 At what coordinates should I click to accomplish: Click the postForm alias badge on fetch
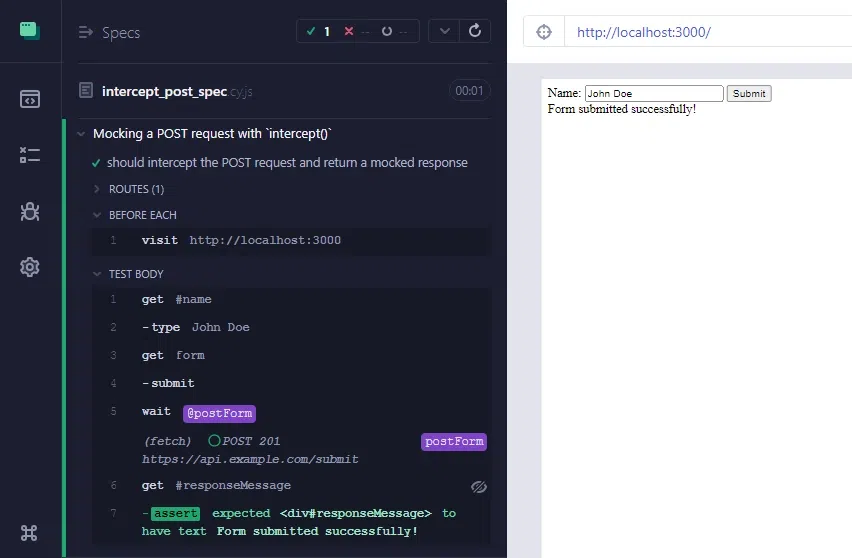tap(454, 441)
